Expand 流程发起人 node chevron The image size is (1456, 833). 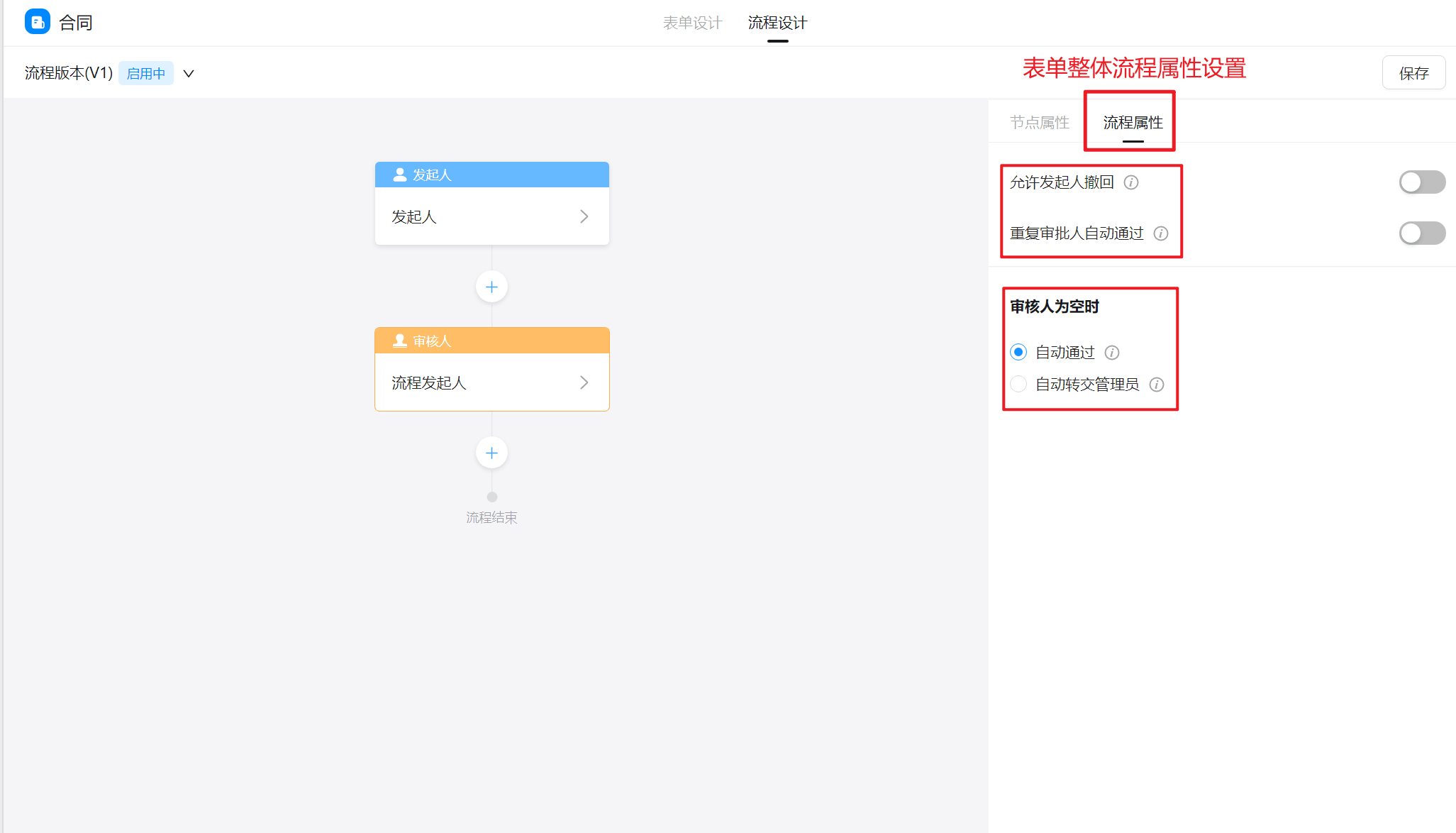[584, 382]
